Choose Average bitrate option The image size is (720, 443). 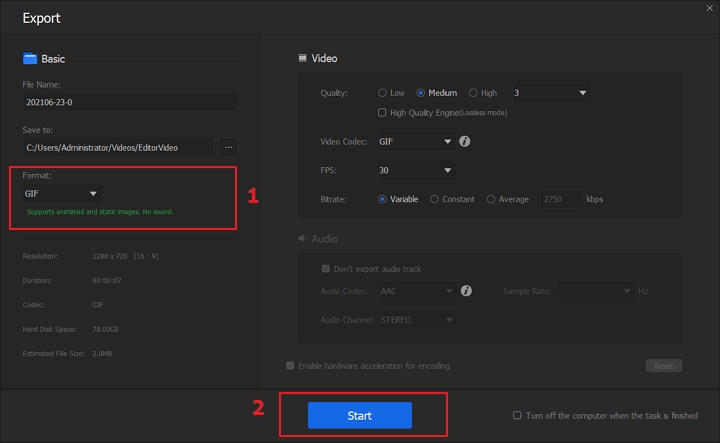tap(490, 199)
